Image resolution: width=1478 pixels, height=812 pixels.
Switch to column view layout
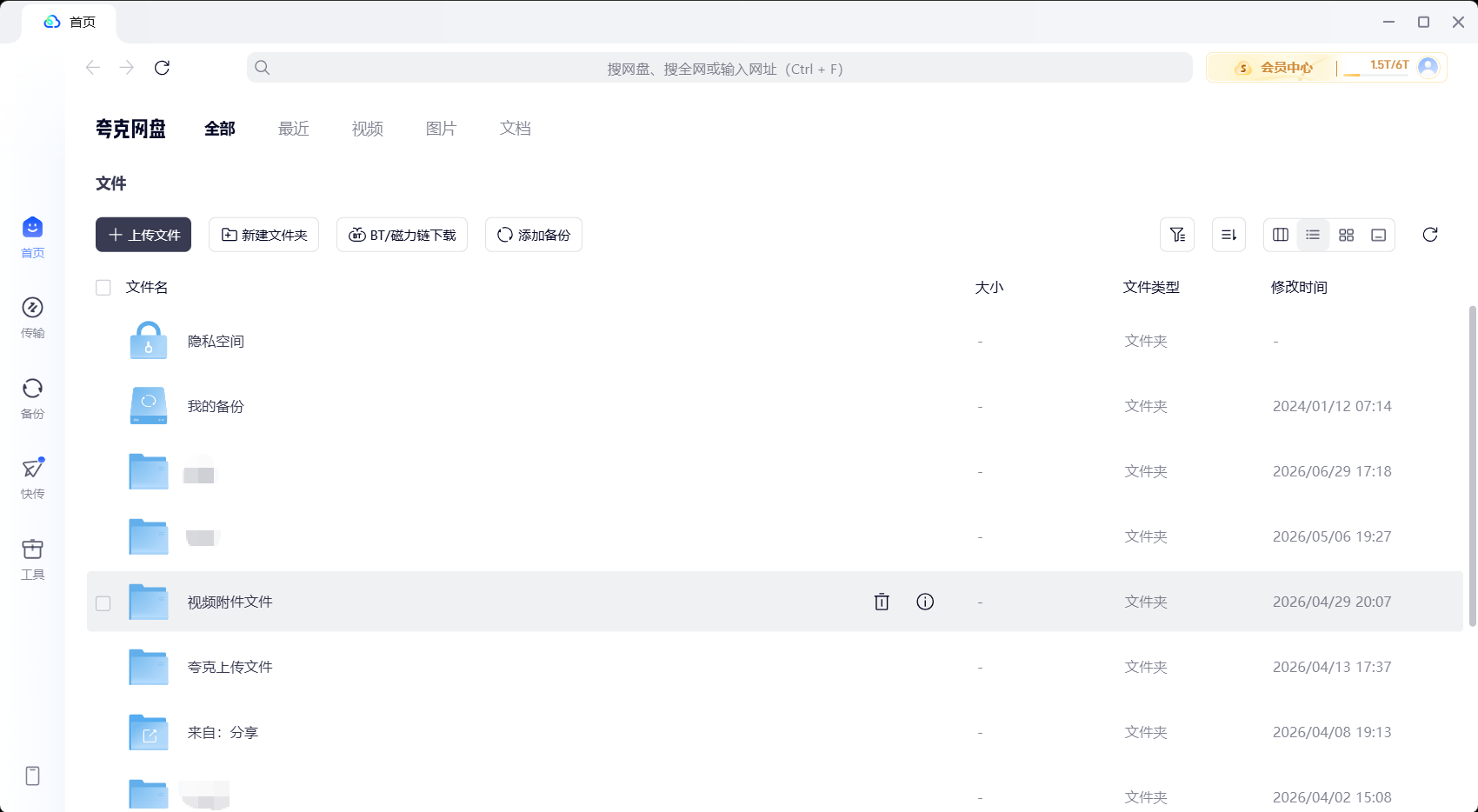(1281, 235)
